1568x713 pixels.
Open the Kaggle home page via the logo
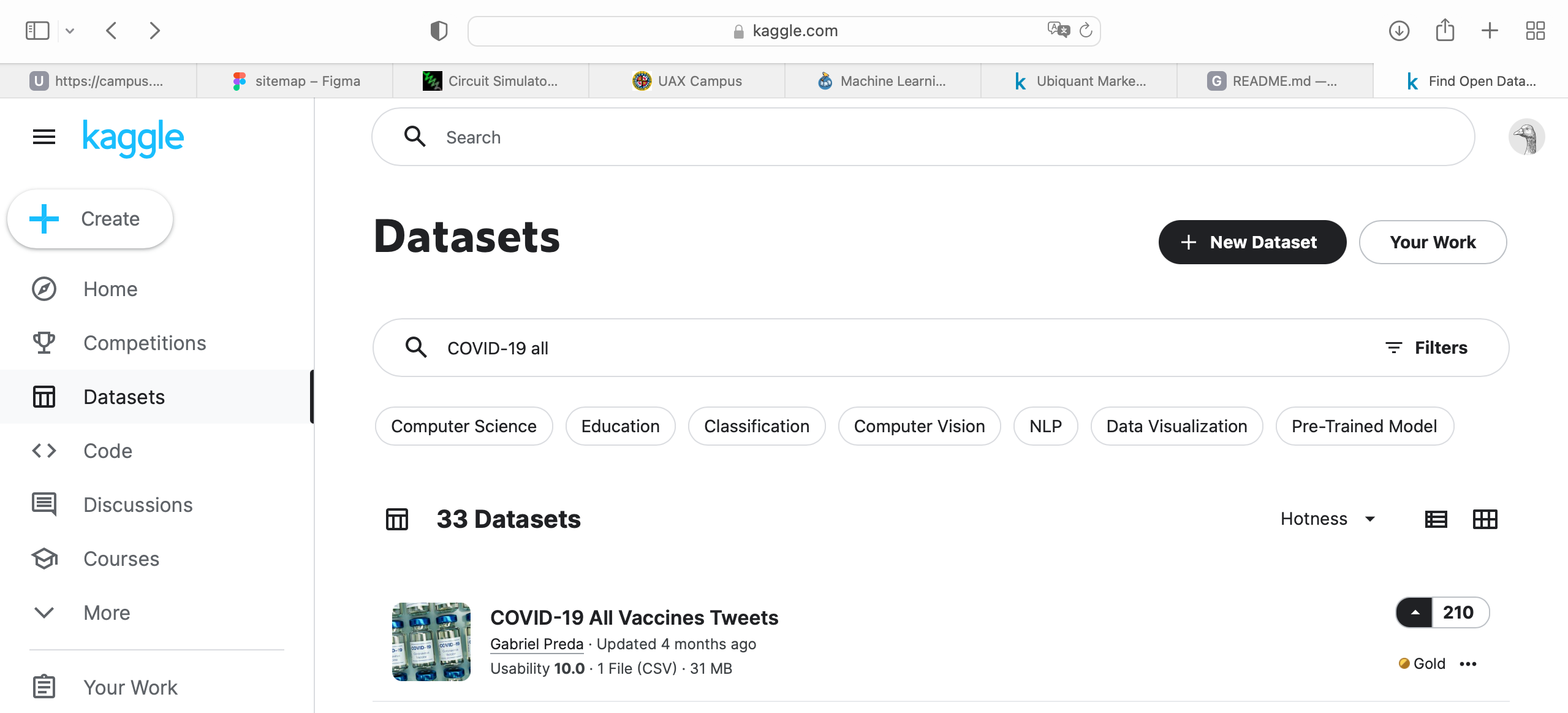(x=132, y=137)
